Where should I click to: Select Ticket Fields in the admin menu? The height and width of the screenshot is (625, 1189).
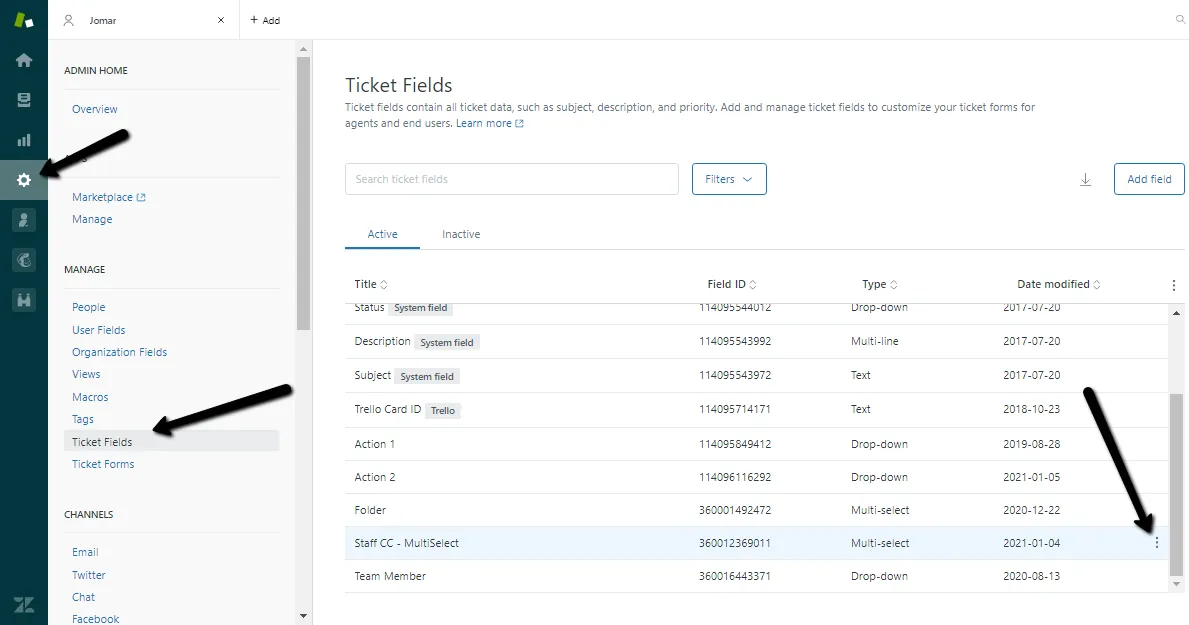tap(172, 441)
